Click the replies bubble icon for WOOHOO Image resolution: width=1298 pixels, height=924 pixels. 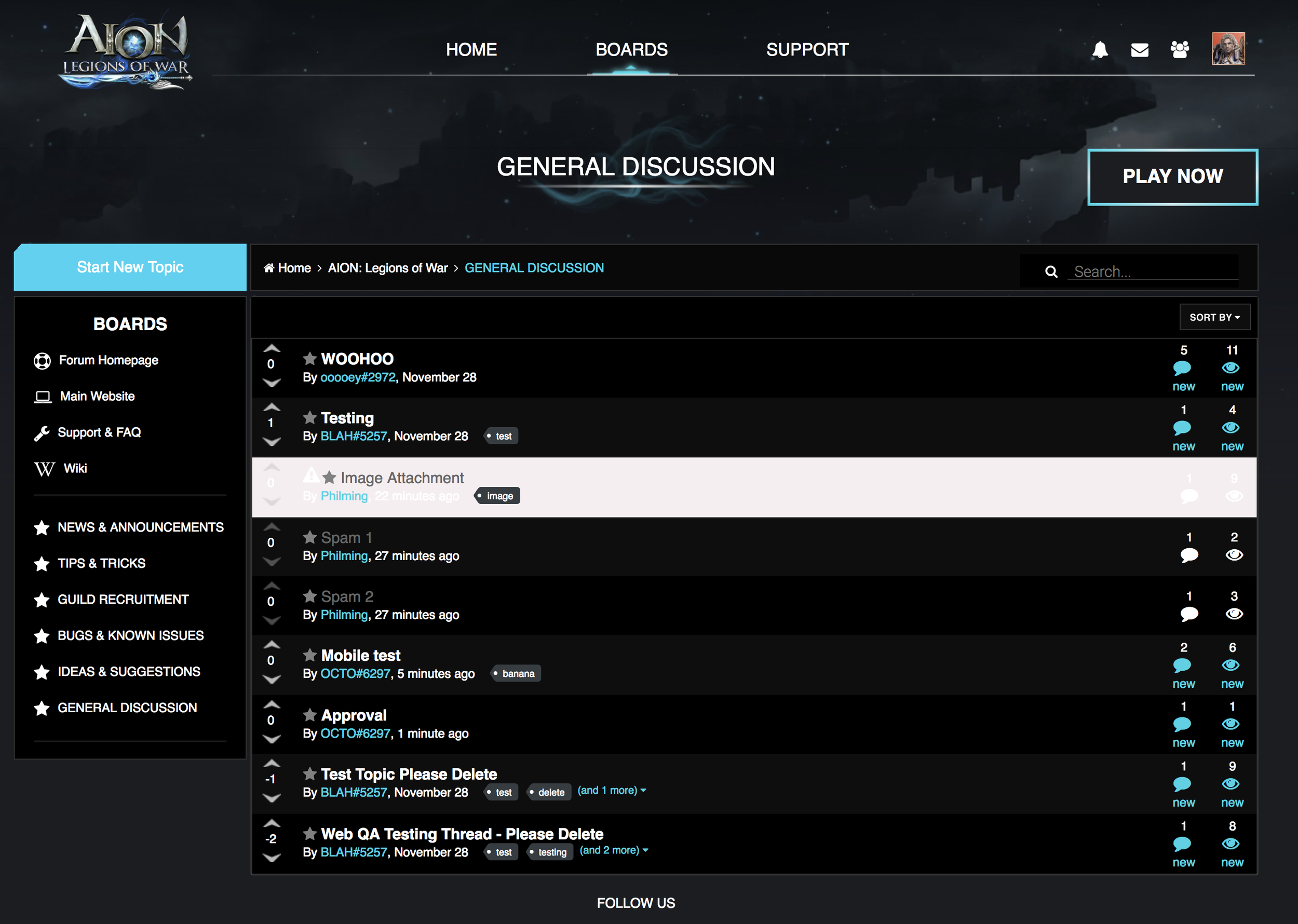pos(1182,368)
